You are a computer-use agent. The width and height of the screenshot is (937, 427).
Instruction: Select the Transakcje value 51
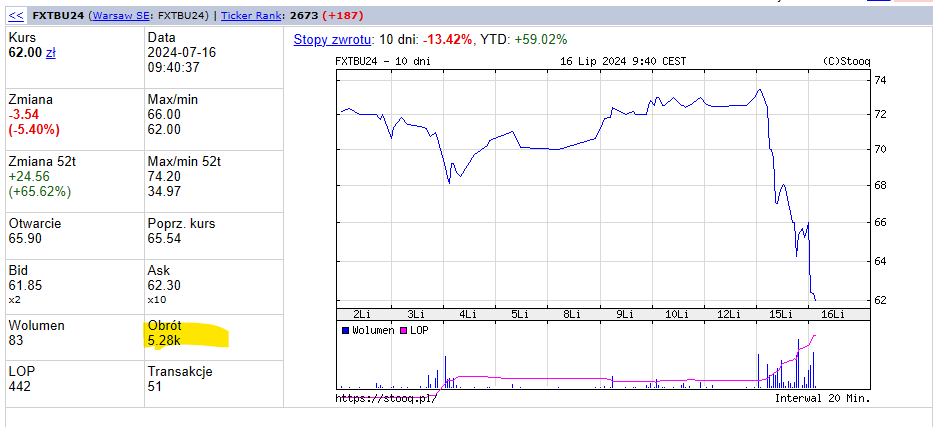pos(155,386)
